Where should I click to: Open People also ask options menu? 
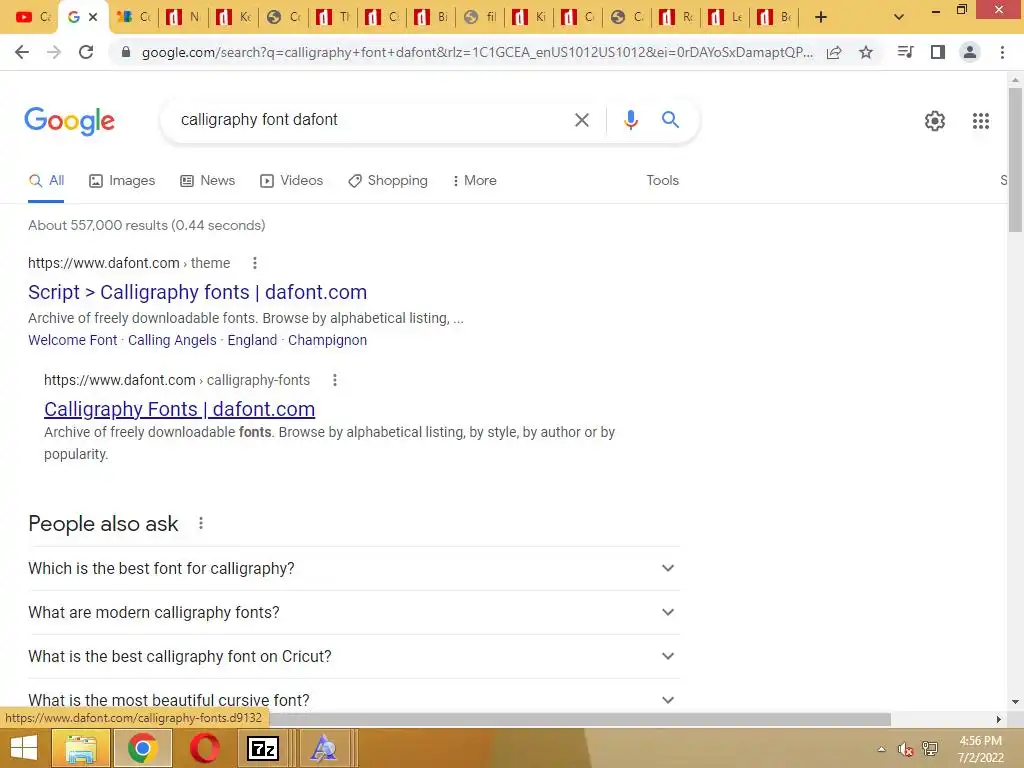(x=201, y=523)
